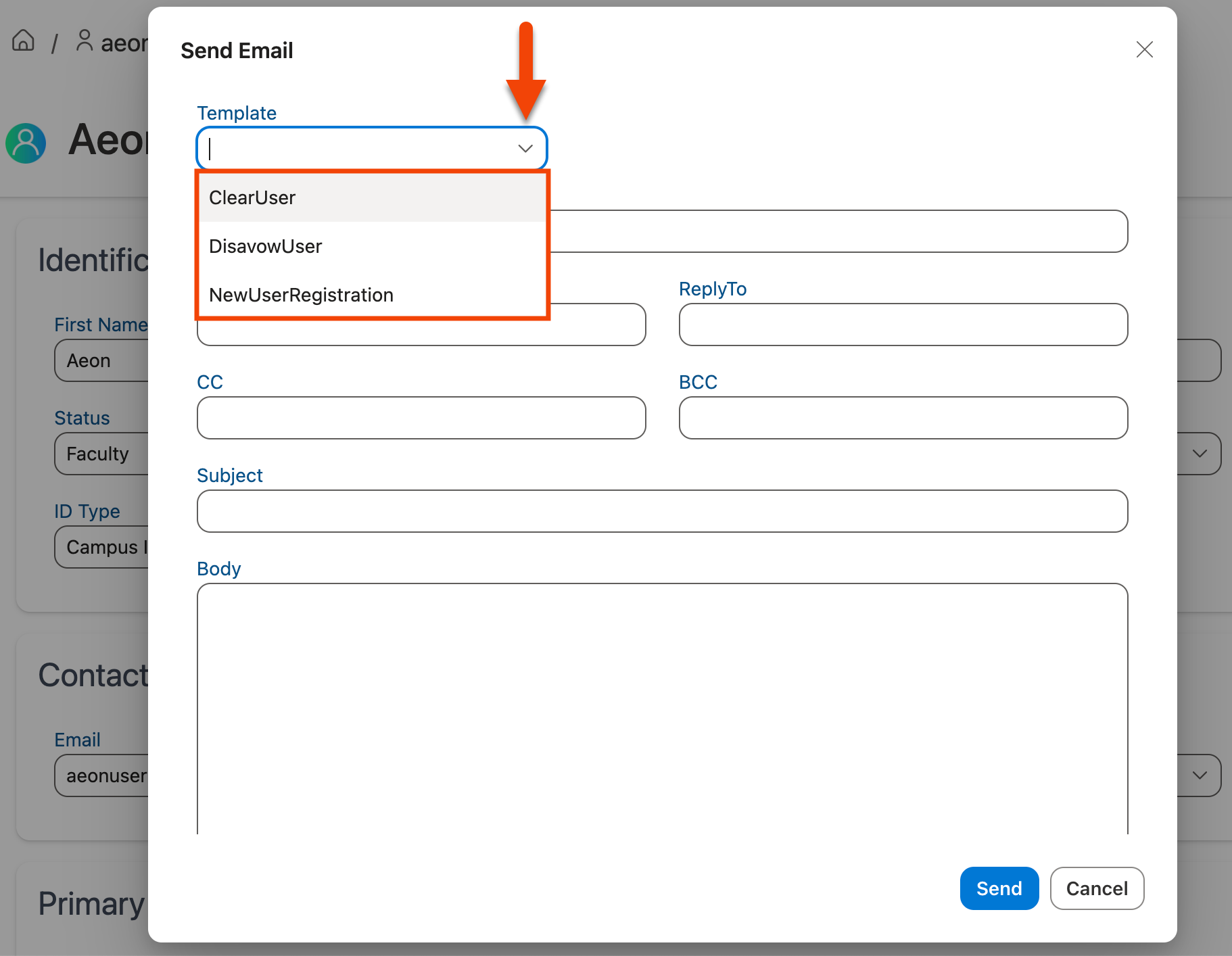This screenshot has width=1232, height=956.
Task: Click the teal Aeon profile avatar
Action: 25,143
